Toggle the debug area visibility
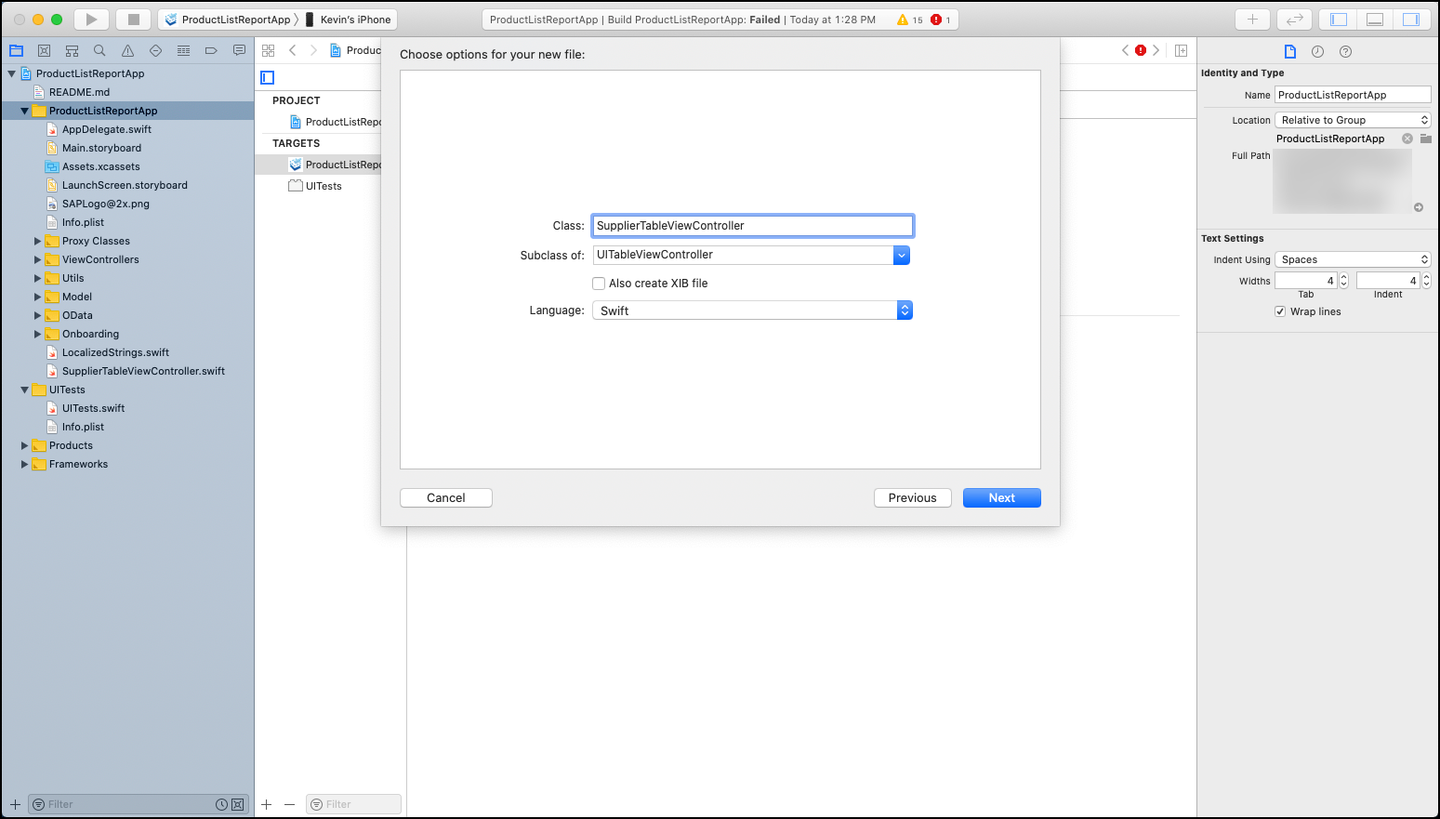This screenshot has width=1440, height=819. pyautogui.click(x=1375, y=19)
